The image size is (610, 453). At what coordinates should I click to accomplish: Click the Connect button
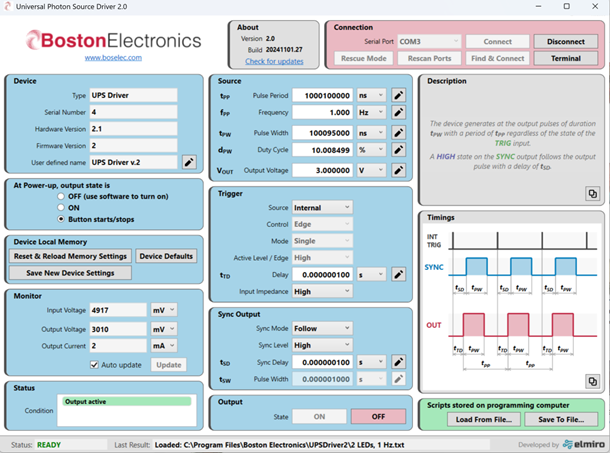[x=498, y=41]
